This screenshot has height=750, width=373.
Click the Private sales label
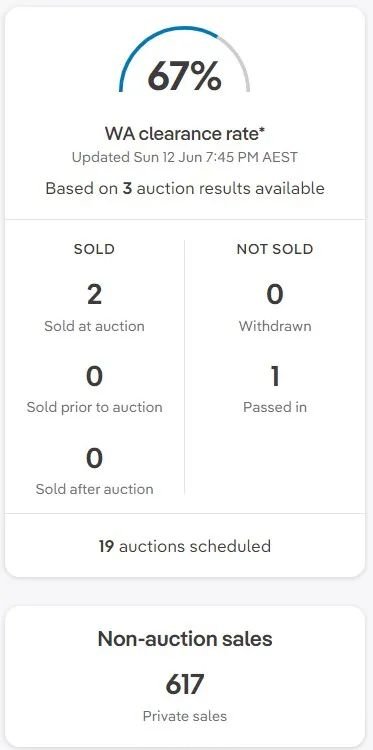[185, 716]
